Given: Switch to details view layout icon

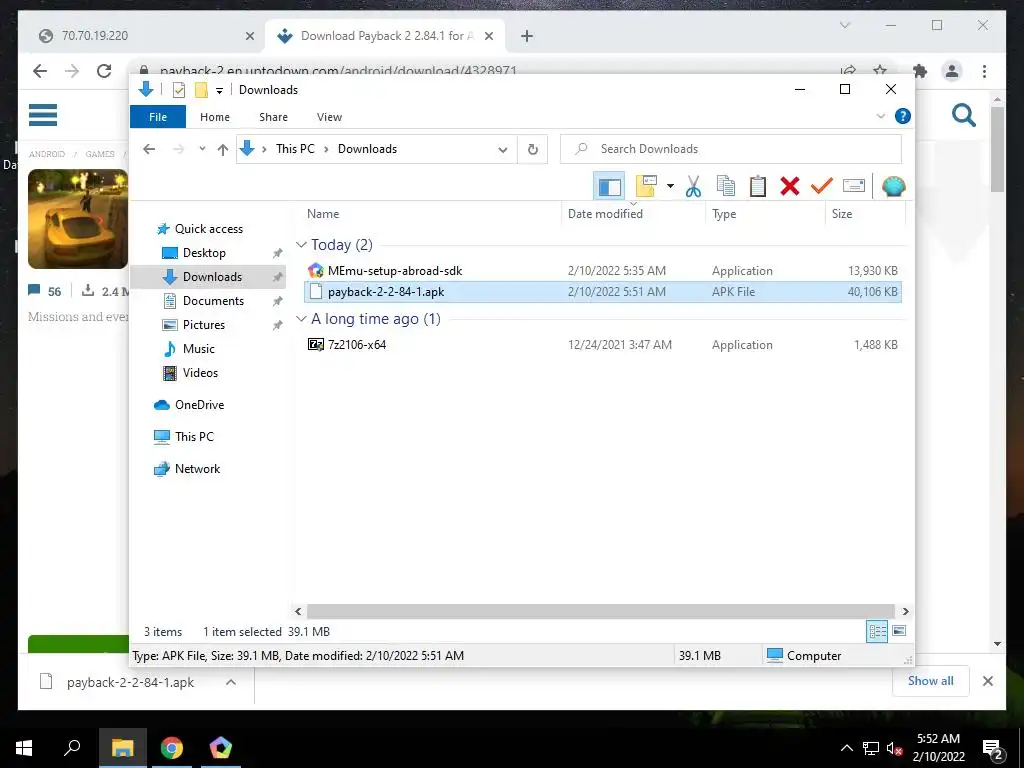Looking at the screenshot, I should tap(877, 632).
